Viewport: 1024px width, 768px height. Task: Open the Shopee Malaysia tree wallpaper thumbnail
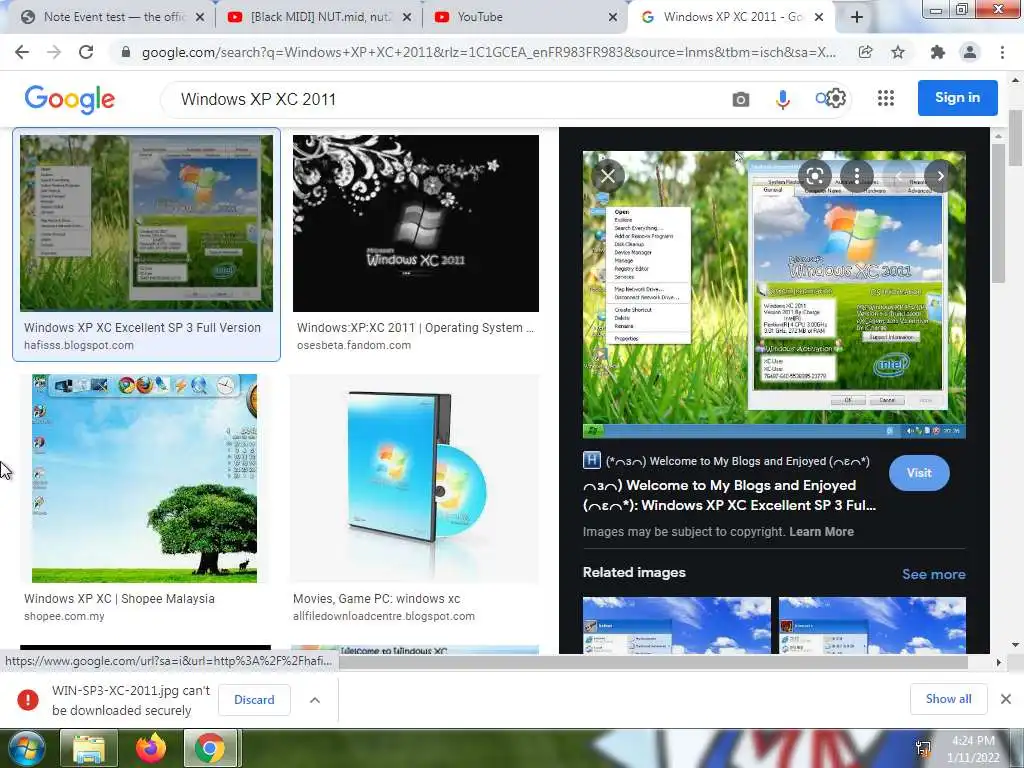[144, 478]
